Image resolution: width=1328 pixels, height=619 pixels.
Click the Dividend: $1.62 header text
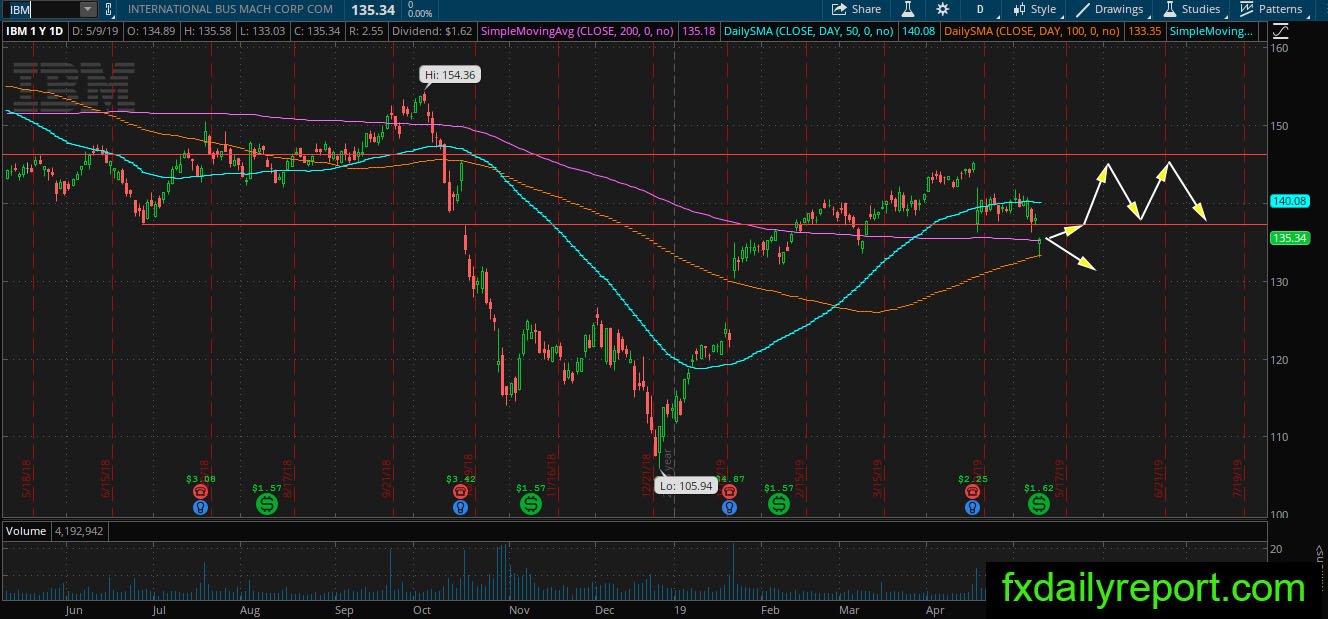pyautogui.click(x=433, y=31)
